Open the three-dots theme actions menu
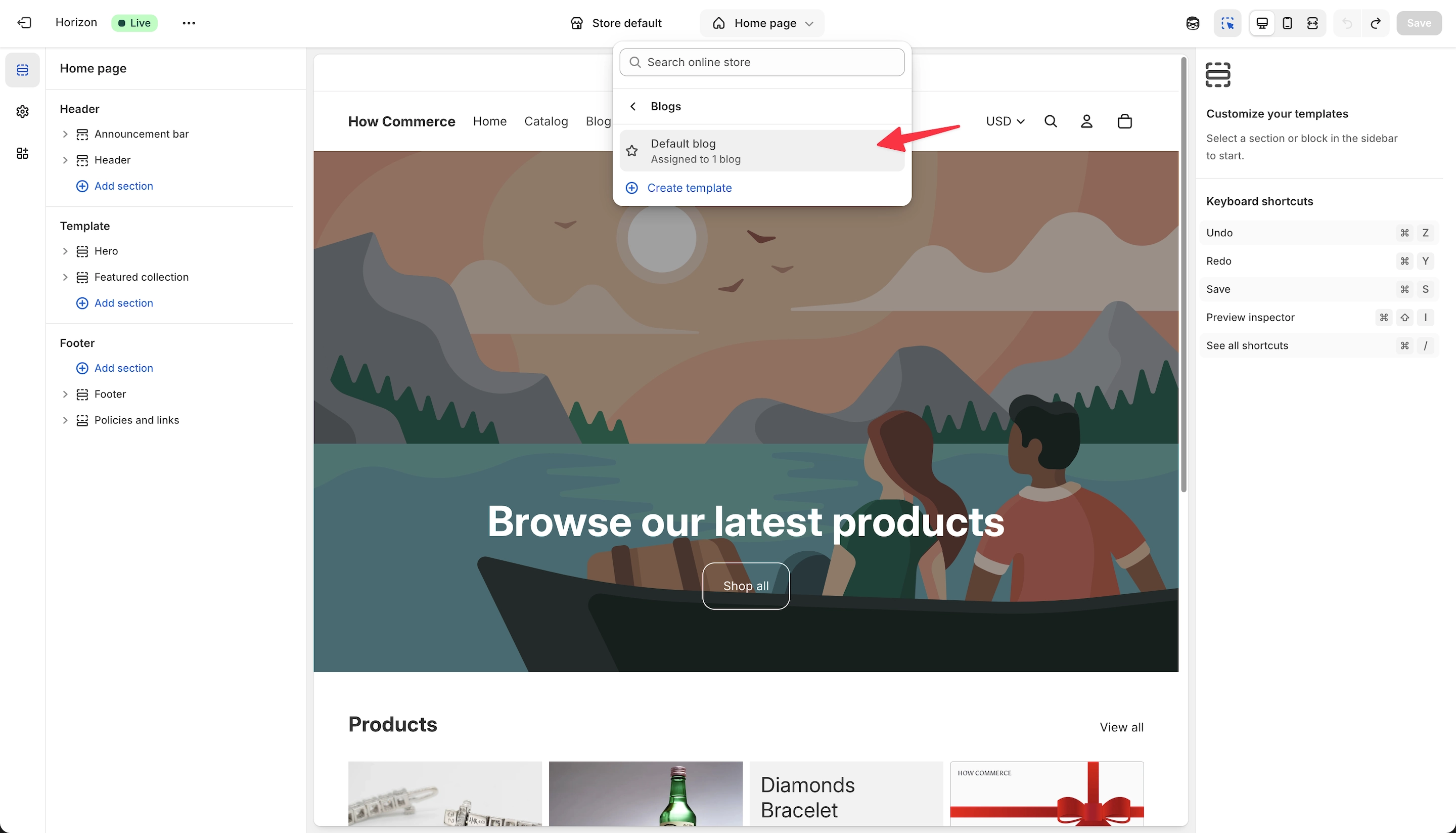The width and height of the screenshot is (1456, 833). pyautogui.click(x=189, y=23)
